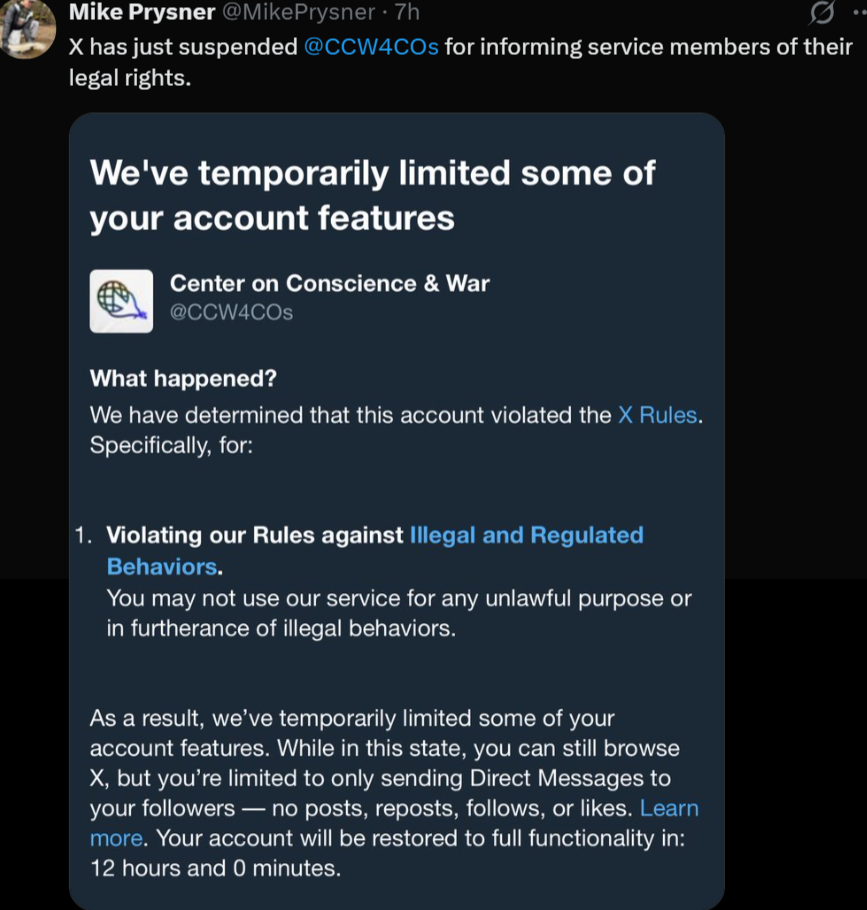
Task: Click the "12 hours and 0 minutes" text
Action: pyautogui.click(x=215, y=868)
